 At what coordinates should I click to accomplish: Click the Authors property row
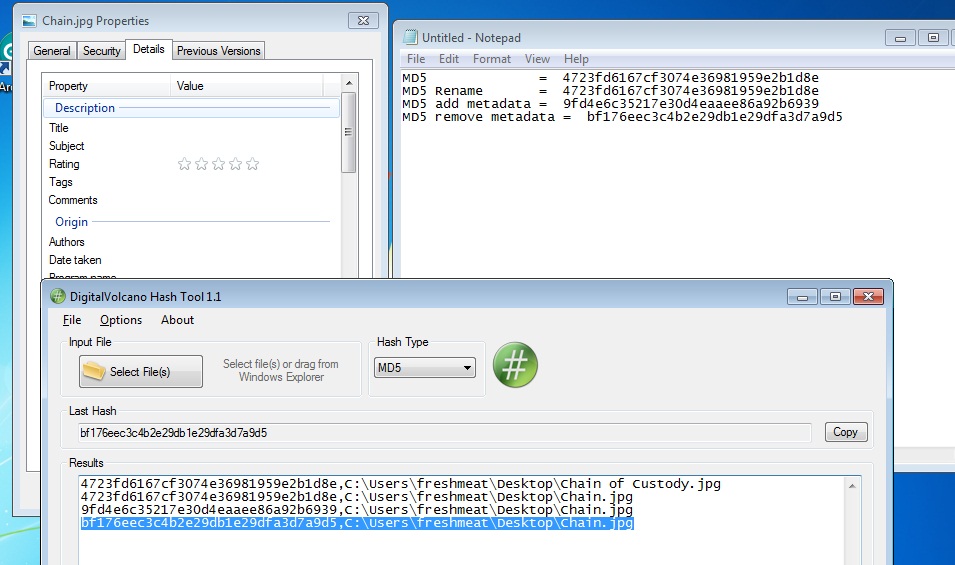click(191, 242)
